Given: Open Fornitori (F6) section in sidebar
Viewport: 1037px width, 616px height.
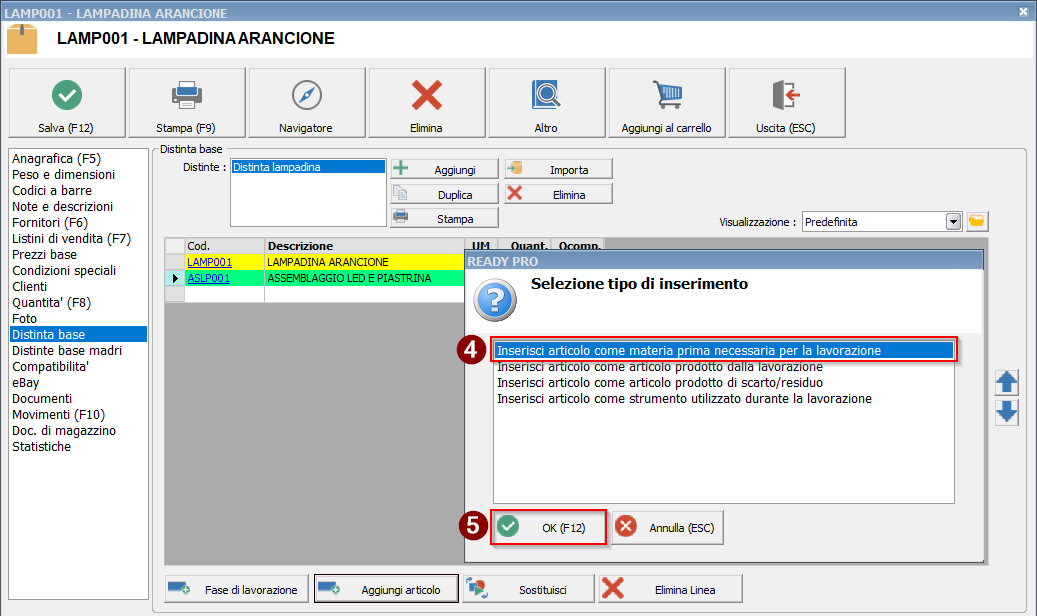Looking at the screenshot, I should (x=50, y=223).
